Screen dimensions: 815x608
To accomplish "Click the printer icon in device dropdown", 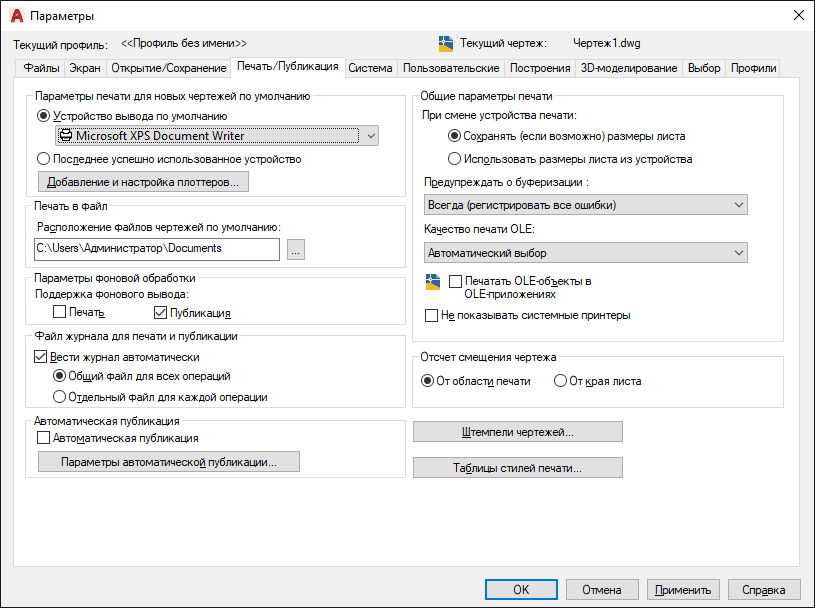I will pyautogui.click(x=66, y=136).
